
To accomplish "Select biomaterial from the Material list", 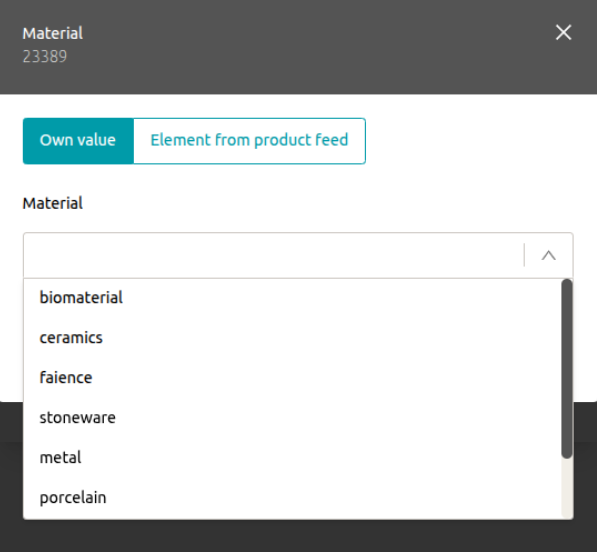I will (x=292, y=297).
